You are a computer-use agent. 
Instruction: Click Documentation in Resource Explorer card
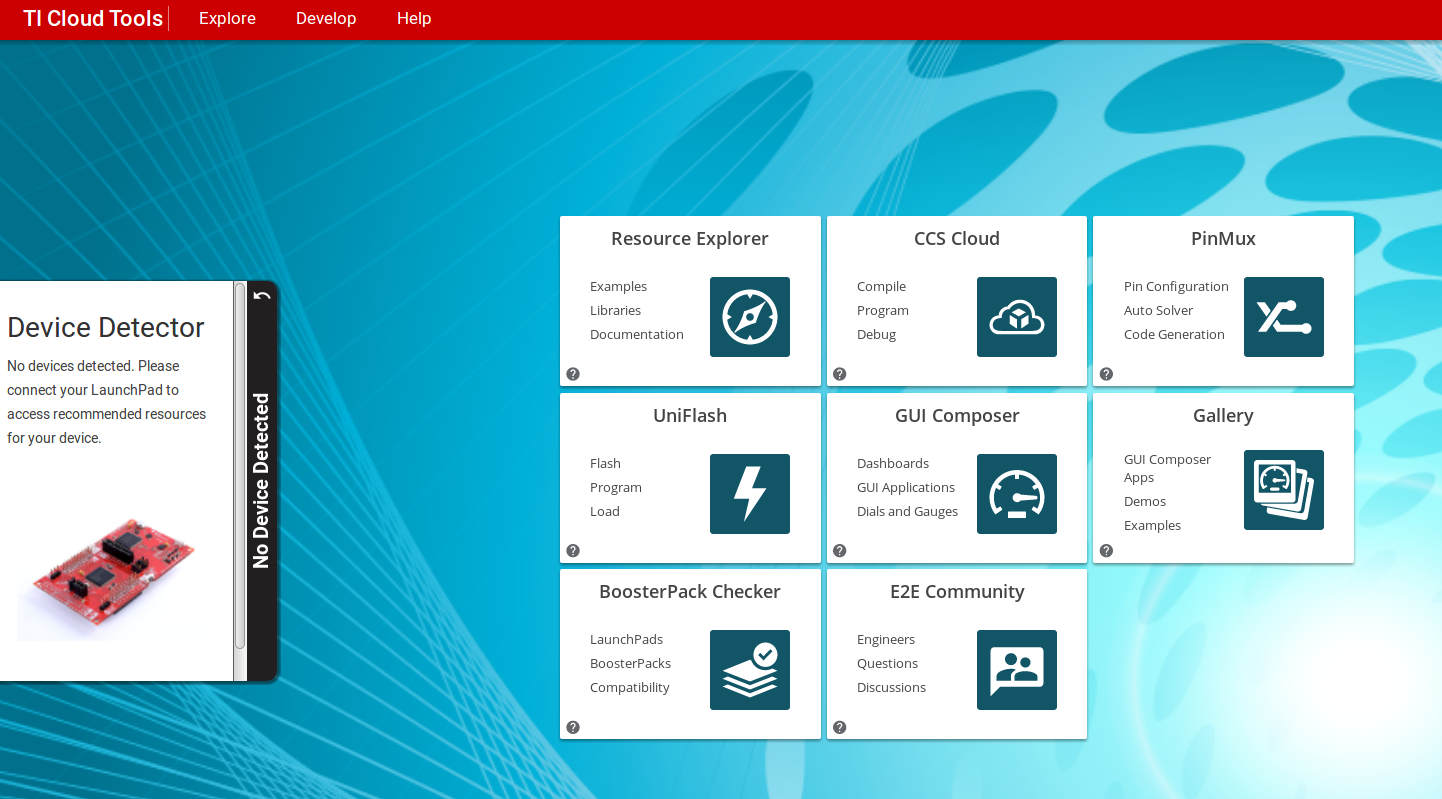pyautogui.click(x=637, y=335)
